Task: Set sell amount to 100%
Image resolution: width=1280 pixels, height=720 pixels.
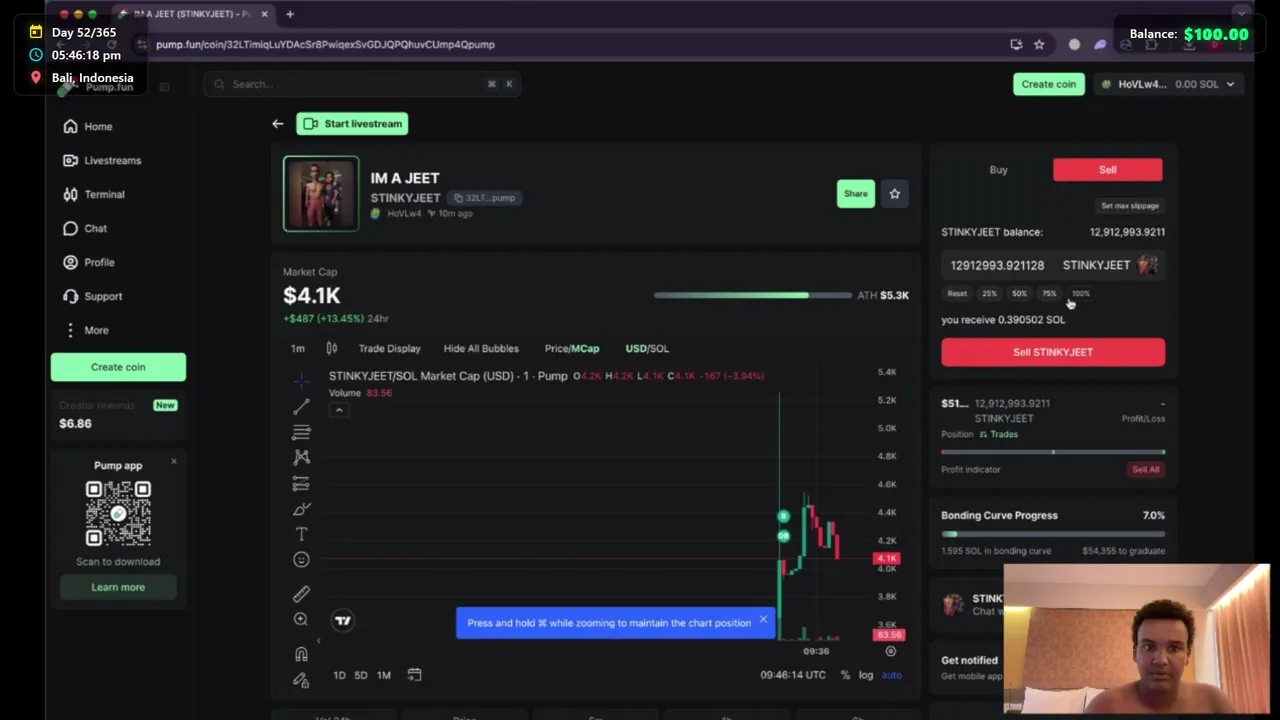Action: [1081, 294]
